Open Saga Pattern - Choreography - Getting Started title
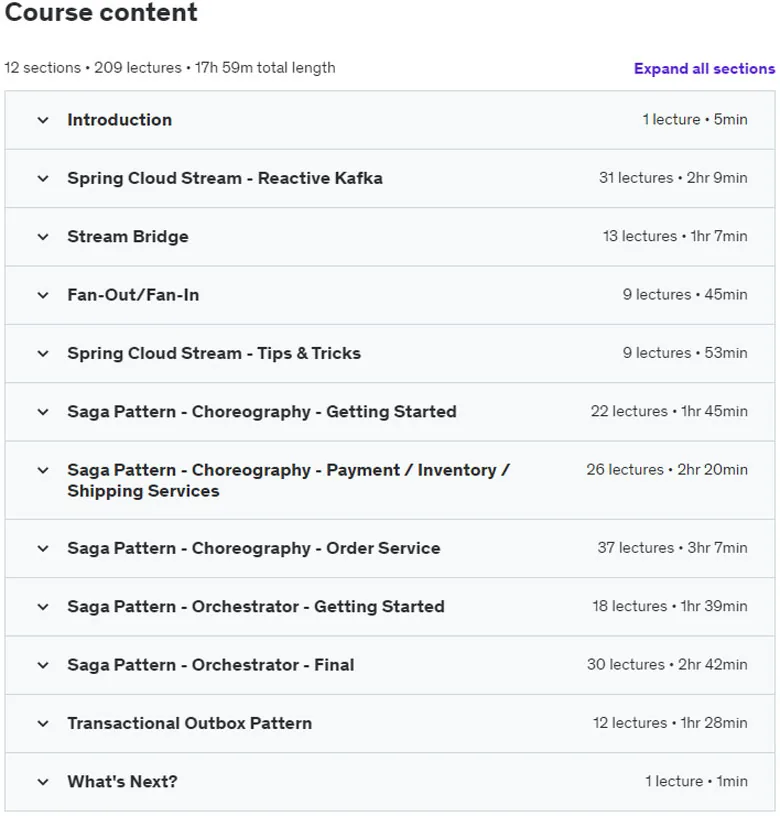The image size is (780, 816). (262, 412)
